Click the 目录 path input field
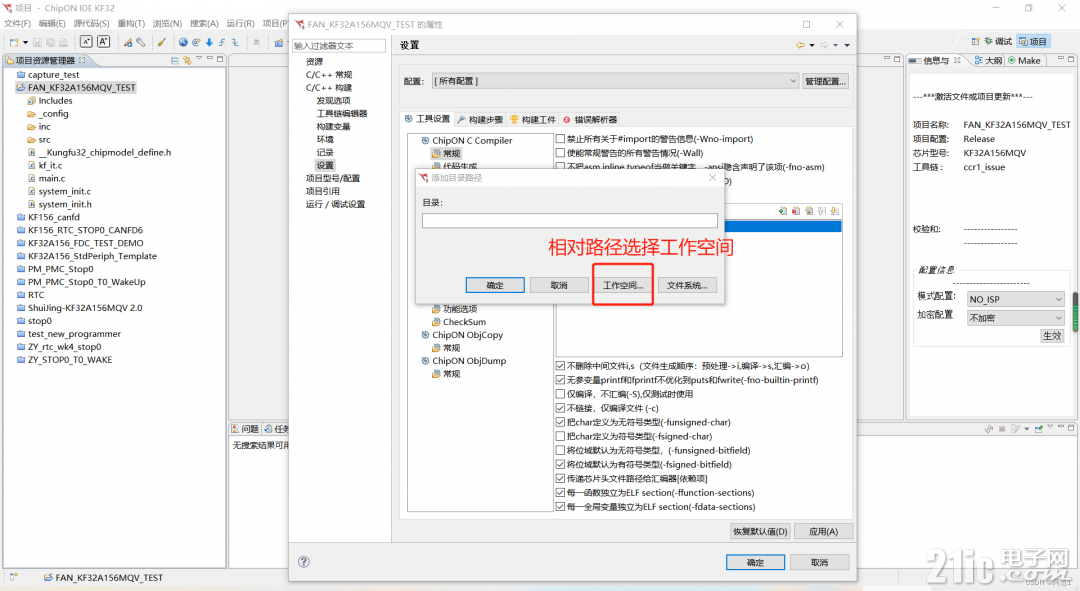1080x591 pixels. (570, 220)
